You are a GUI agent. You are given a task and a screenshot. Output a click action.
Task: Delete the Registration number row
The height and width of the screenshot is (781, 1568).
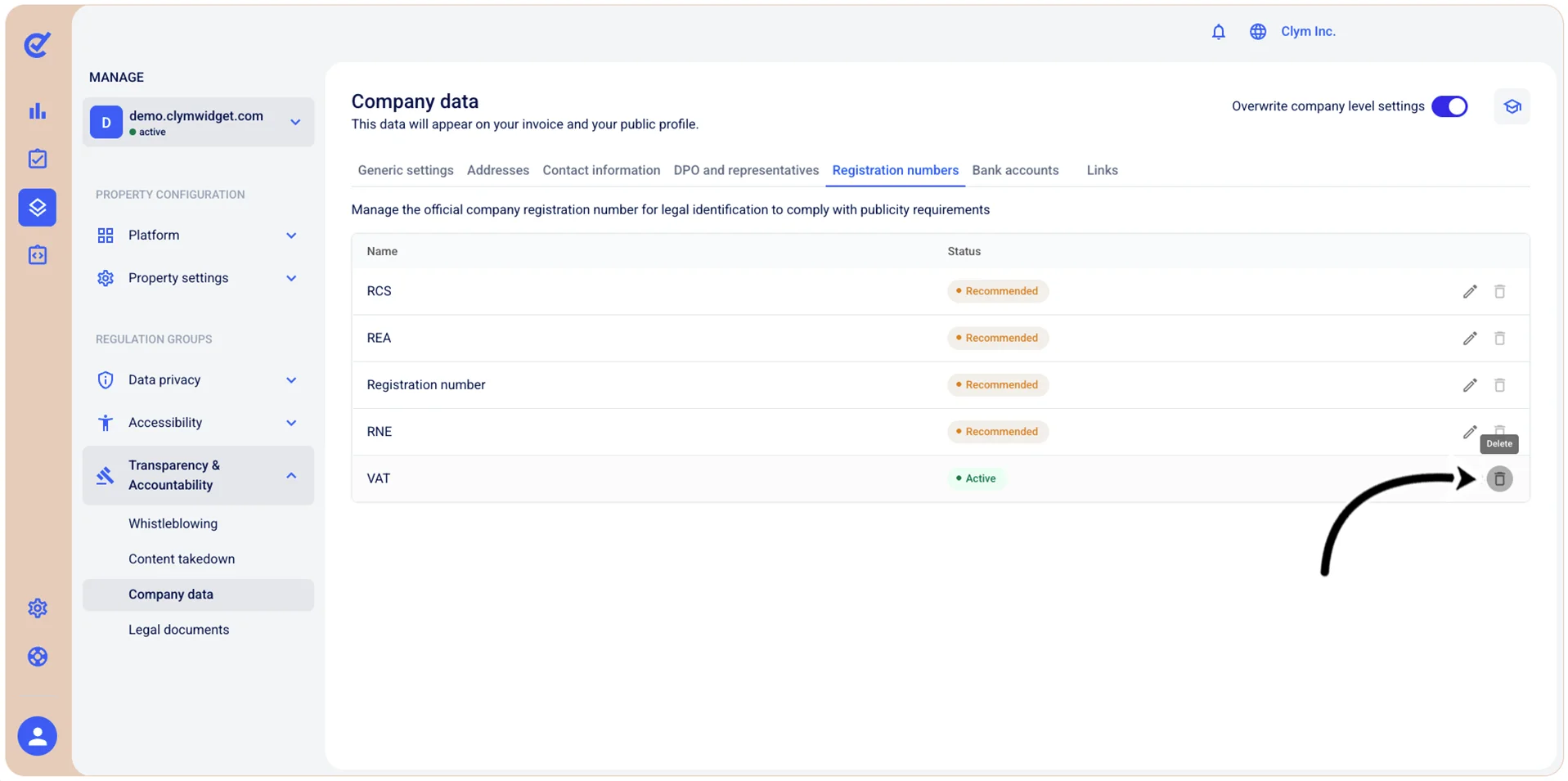click(x=1499, y=384)
